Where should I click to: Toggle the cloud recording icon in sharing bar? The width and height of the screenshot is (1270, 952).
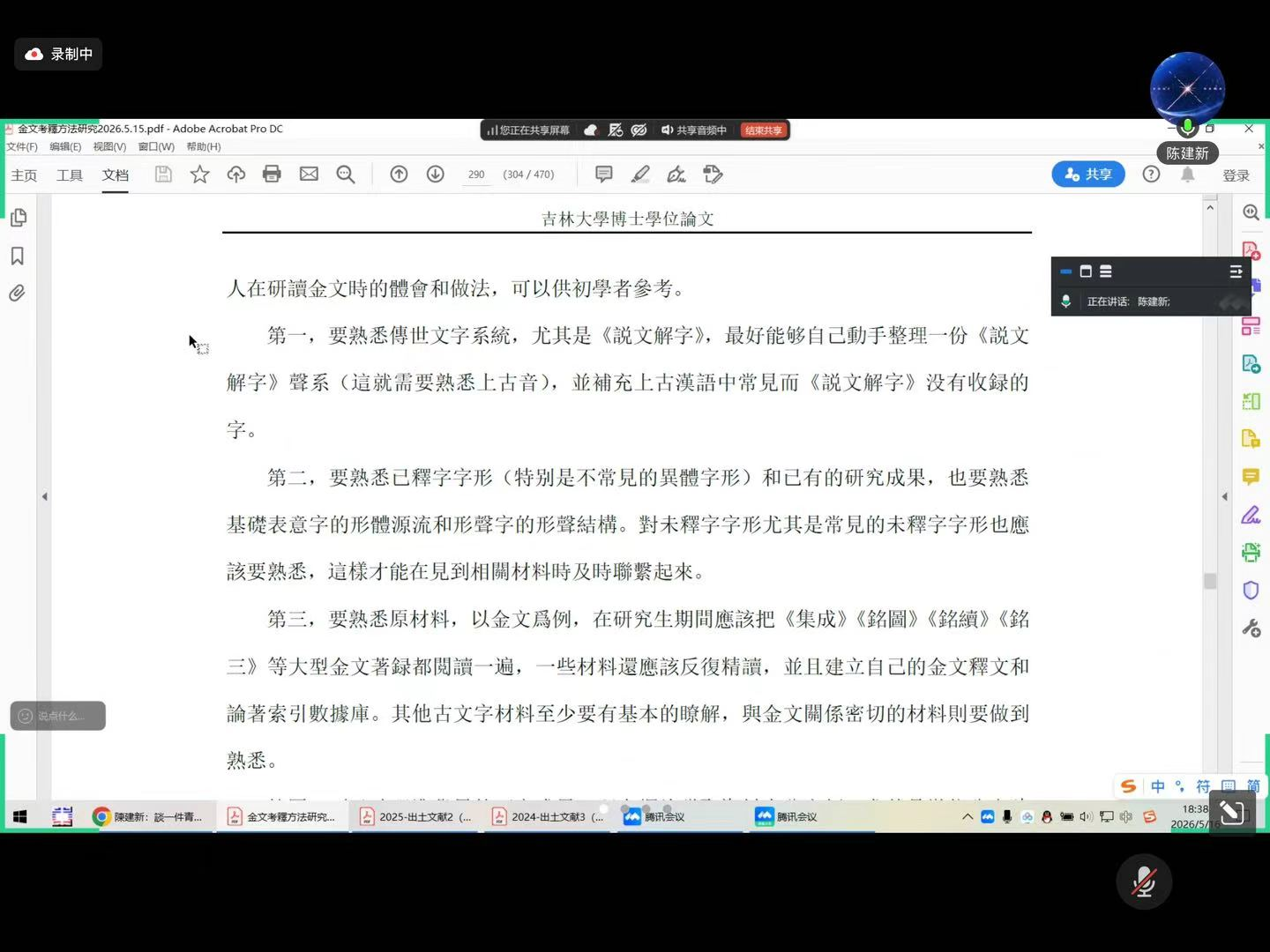click(x=591, y=130)
